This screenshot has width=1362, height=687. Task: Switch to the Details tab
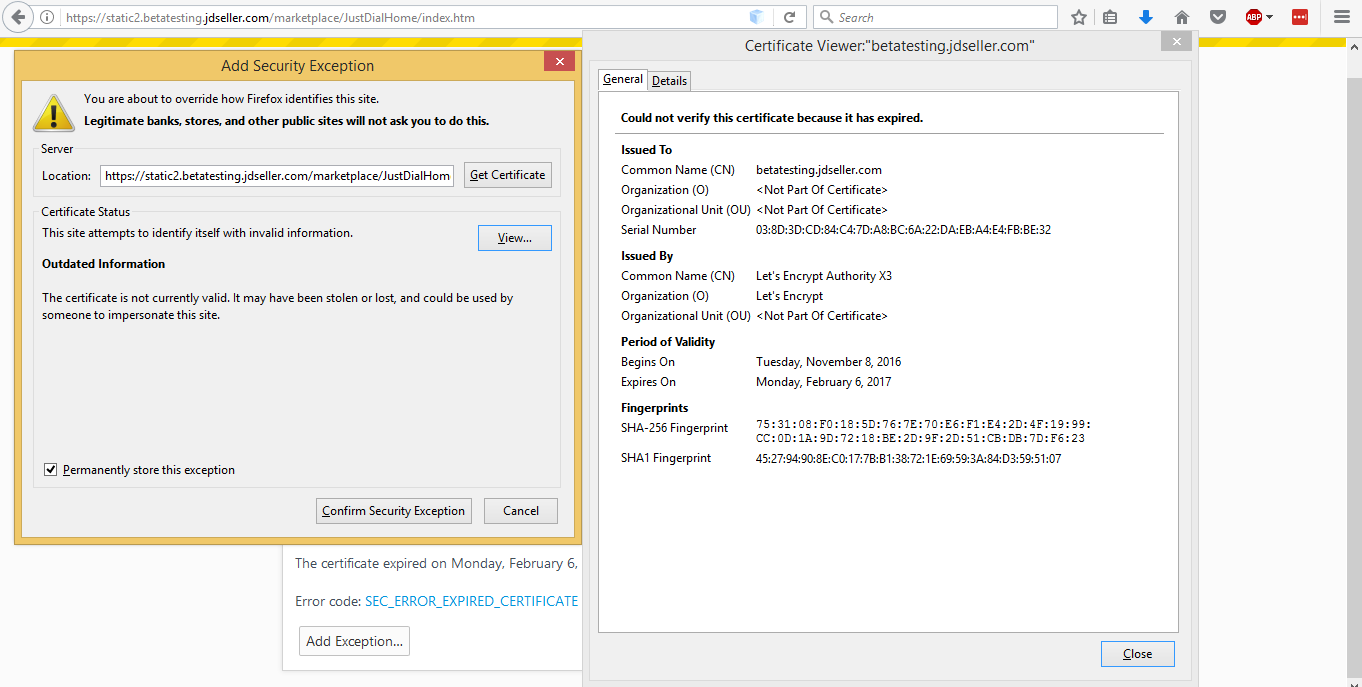(669, 80)
